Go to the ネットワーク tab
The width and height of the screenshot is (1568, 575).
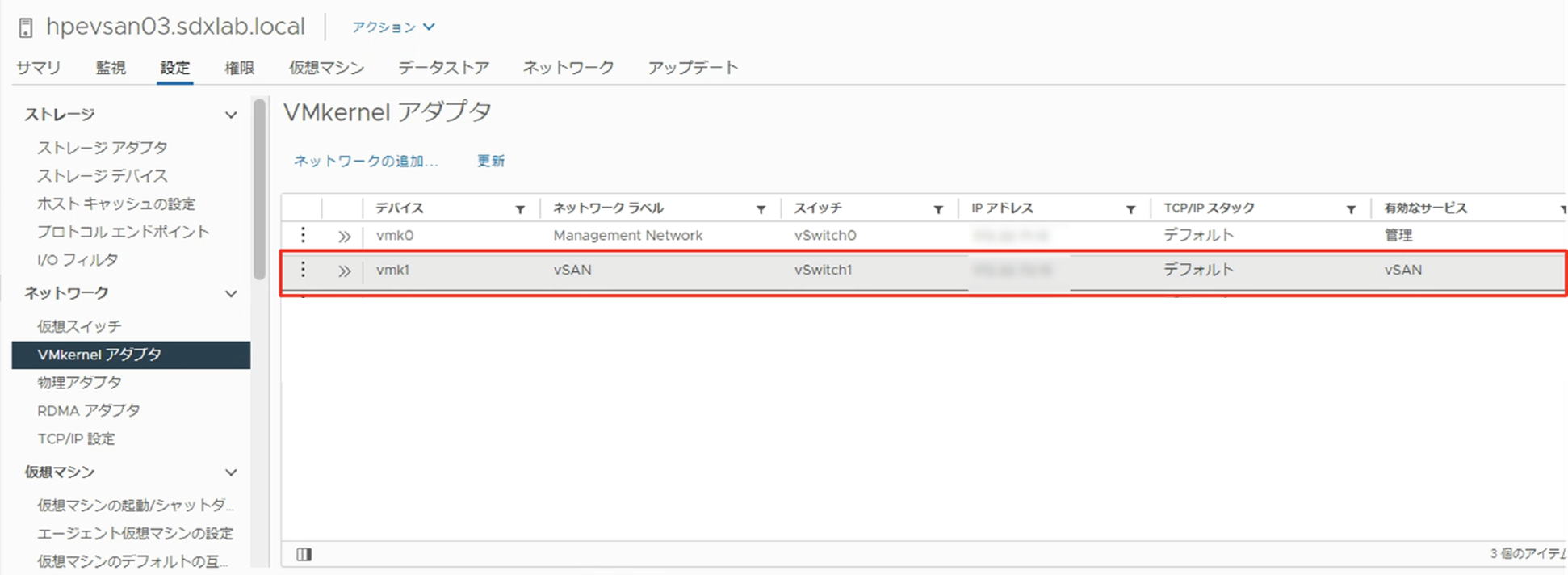pos(568,68)
